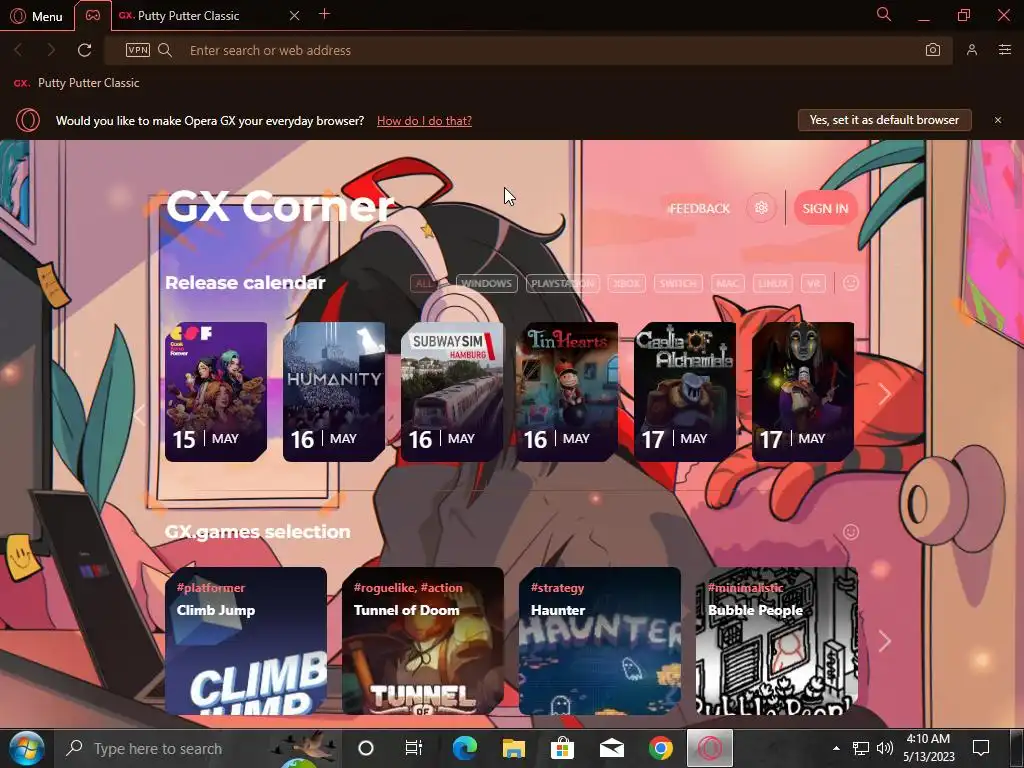1024x768 pixels.
Task: Click 'Yes, set it as default browser'
Action: (884, 120)
